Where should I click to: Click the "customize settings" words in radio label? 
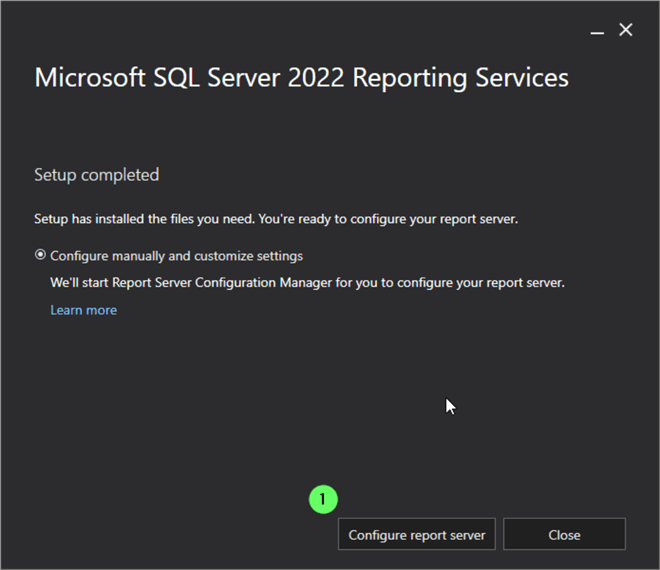[246, 256]
